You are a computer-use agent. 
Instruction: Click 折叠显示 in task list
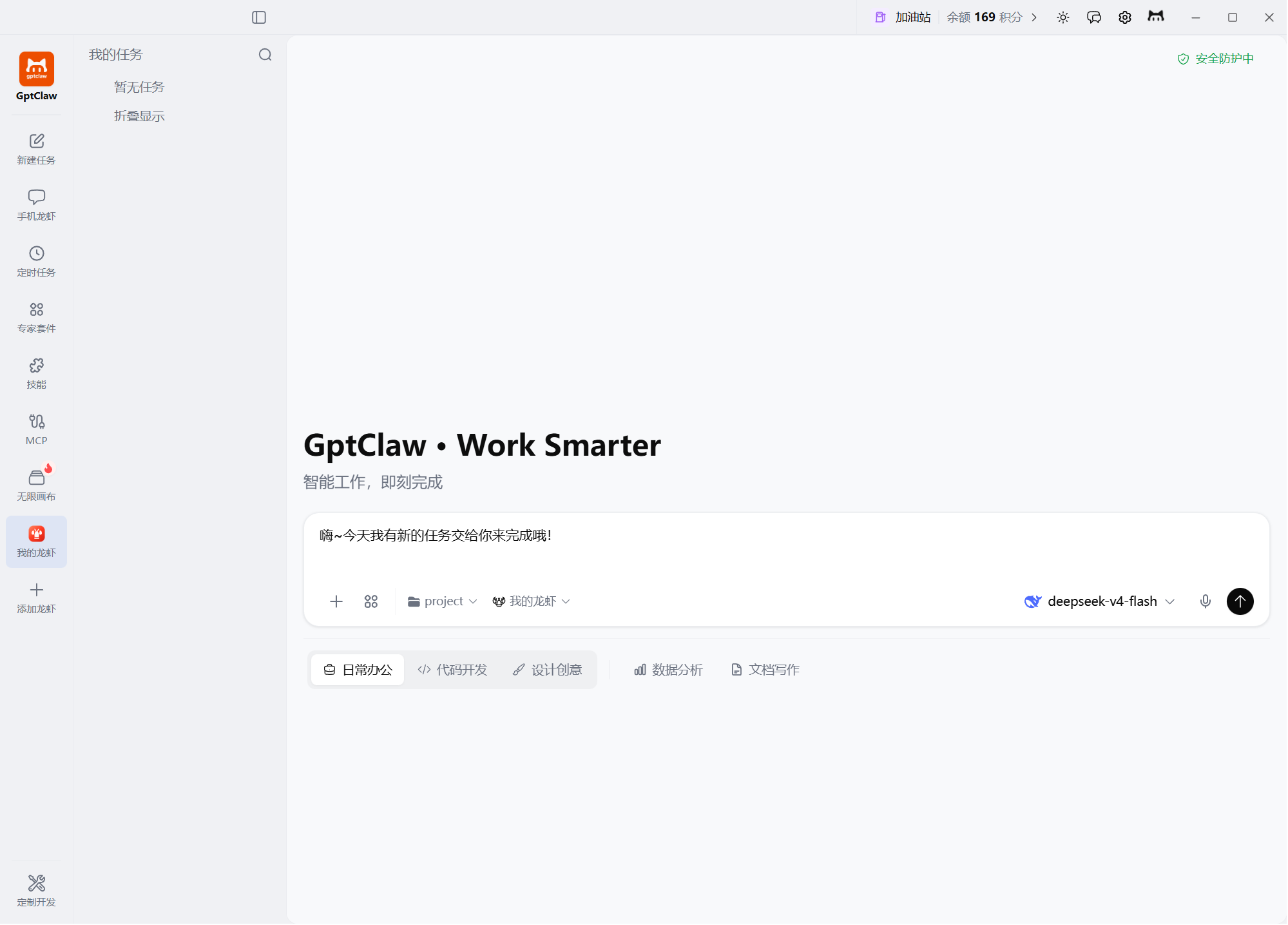(139, 116)
